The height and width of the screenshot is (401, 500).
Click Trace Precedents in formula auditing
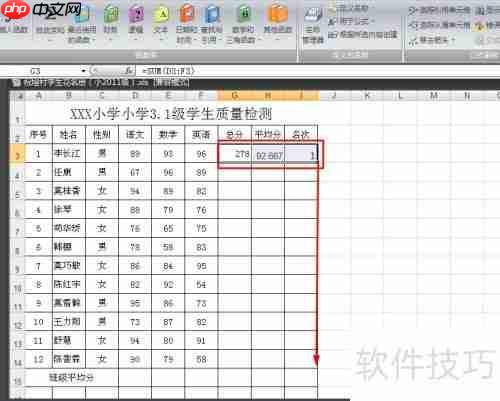439,10
